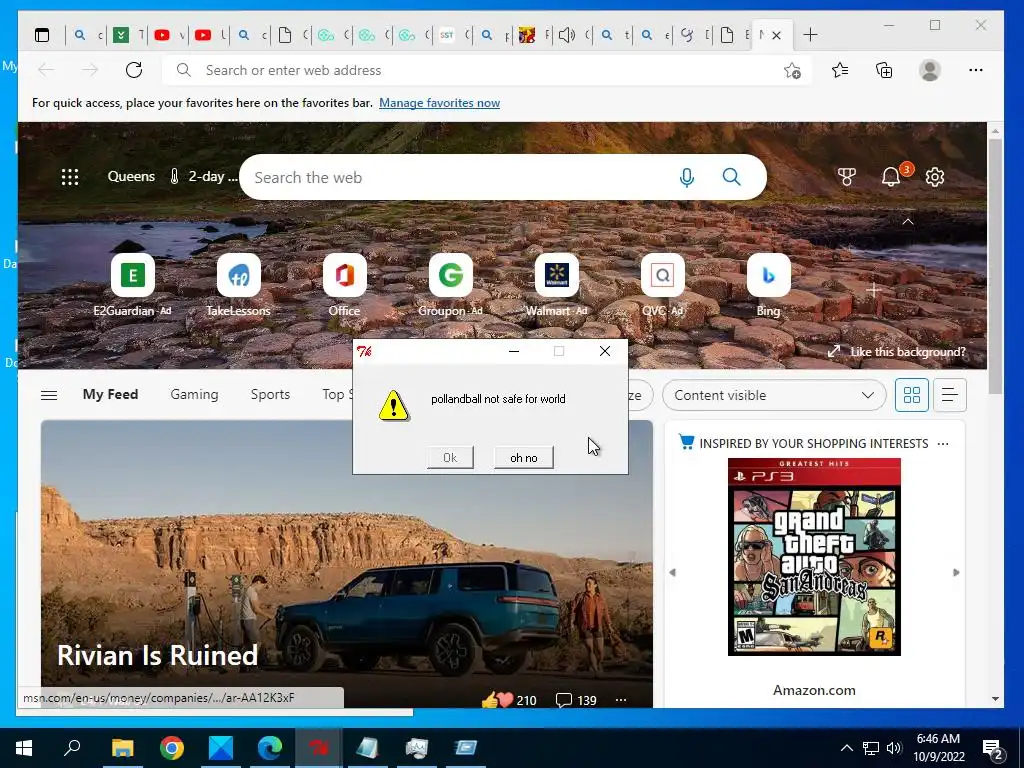
Task: Add a new quick link site
Action: tap(874, 289)
